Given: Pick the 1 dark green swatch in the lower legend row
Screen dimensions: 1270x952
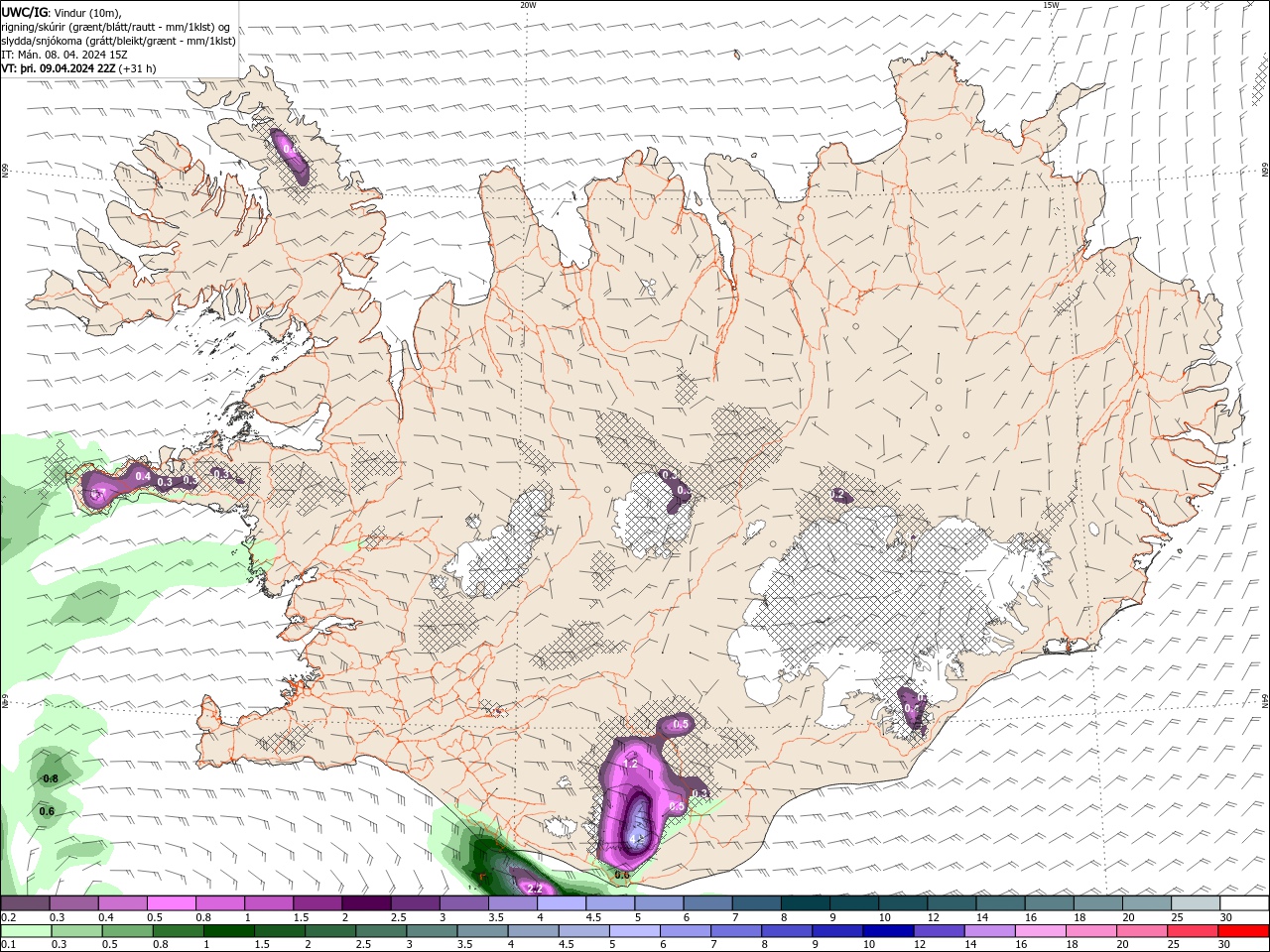Looking at the screenshot, I should (229, 931).
